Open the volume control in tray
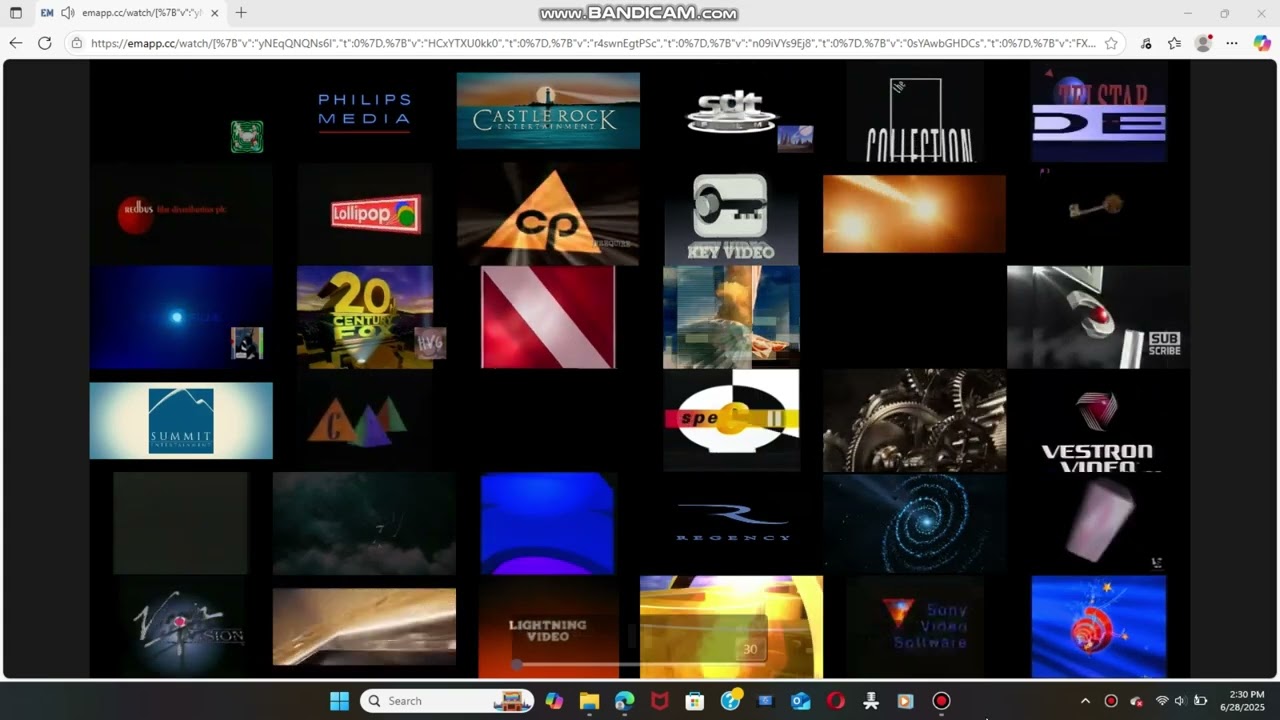Image resolution: width=1280 pixels, height=720 pixels. tap(1180, 701)
